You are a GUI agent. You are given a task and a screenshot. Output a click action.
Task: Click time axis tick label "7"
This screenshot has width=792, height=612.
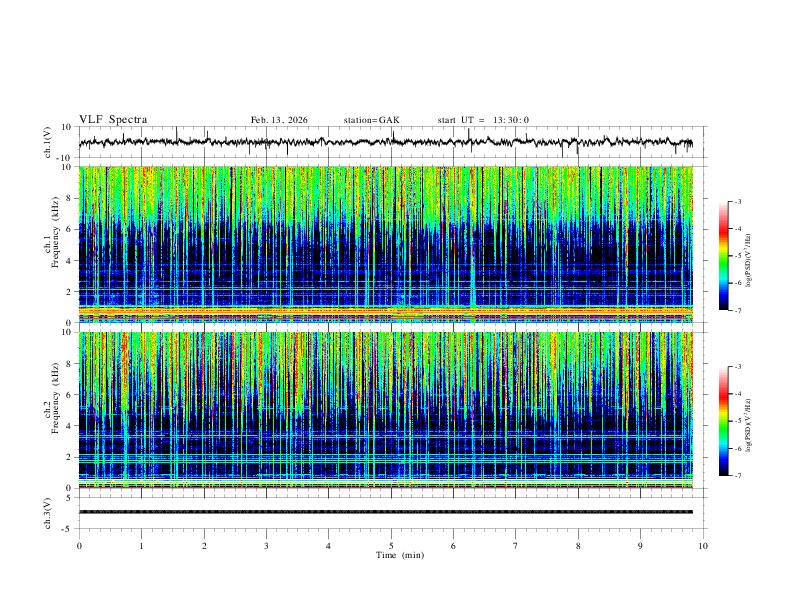516,546
